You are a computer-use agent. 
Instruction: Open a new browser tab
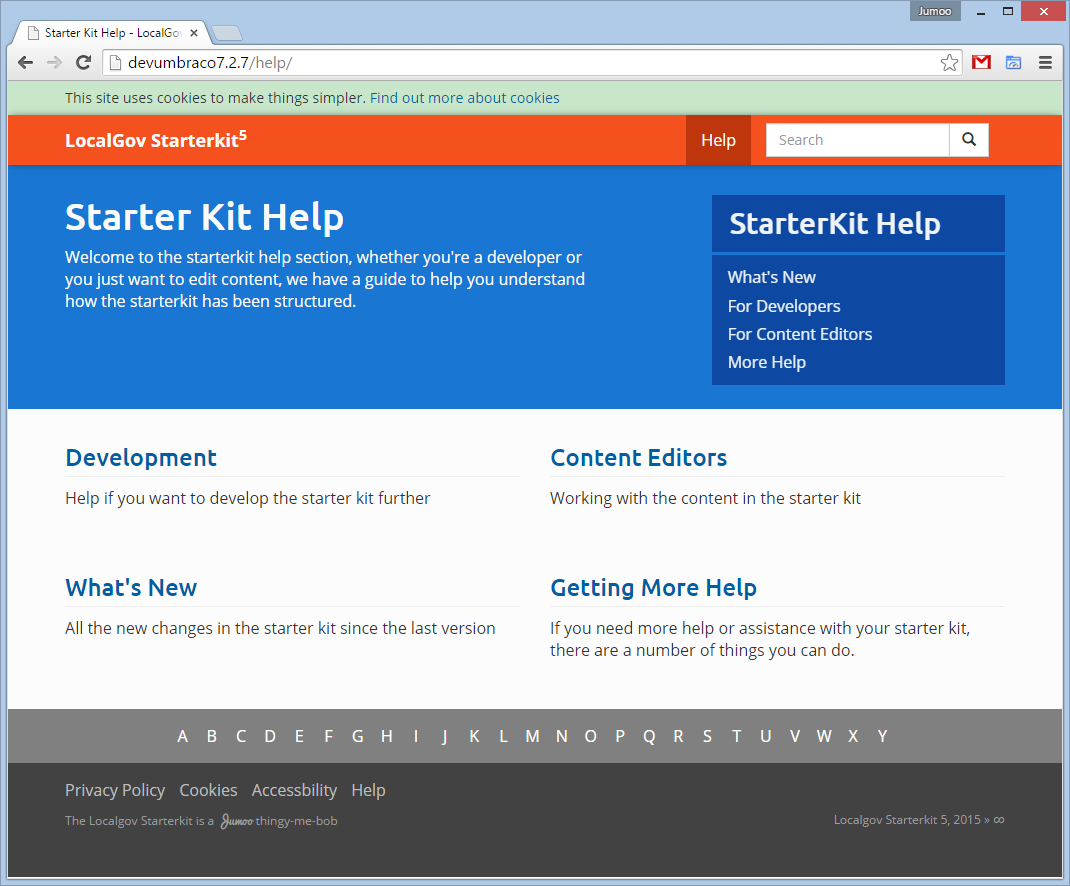point(227,33)
